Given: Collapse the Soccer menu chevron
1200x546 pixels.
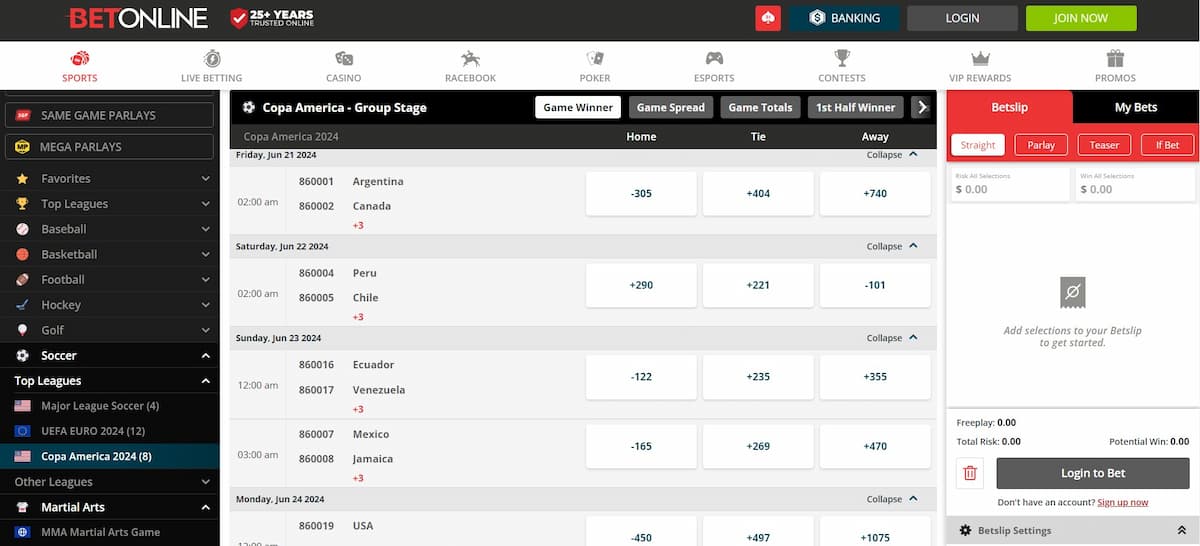Looking at the screenshot, I should click(x=205, y=355).
